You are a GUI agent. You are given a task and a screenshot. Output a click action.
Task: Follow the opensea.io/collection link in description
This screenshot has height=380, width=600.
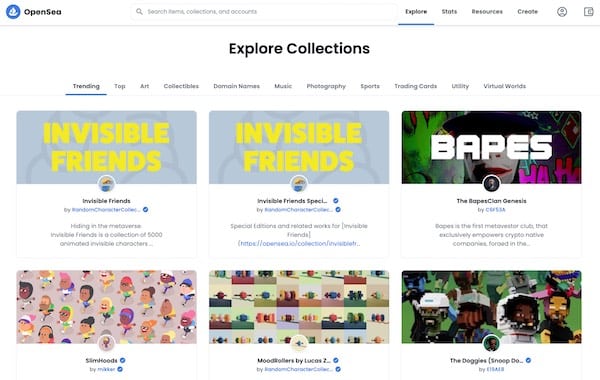tap(299, 243)
